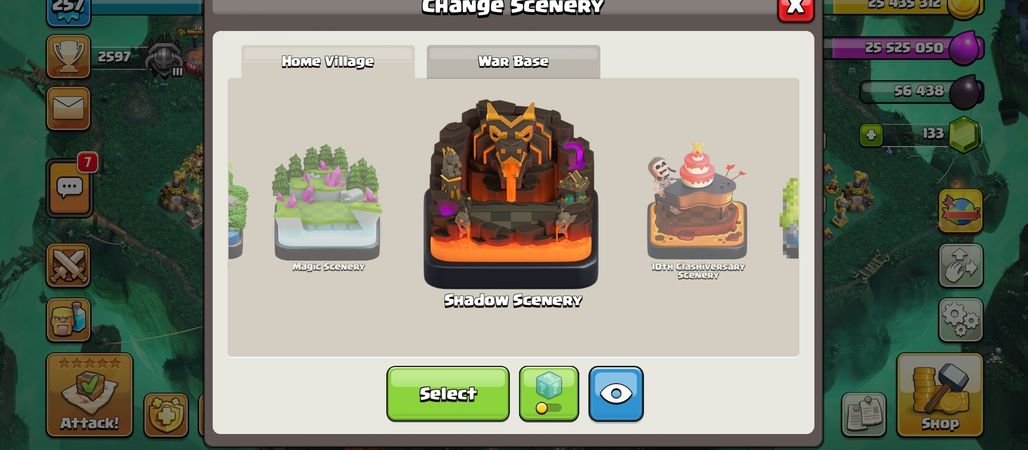
Task: Open the crossed swords clan war icon
Action: [x=68, y=266]
